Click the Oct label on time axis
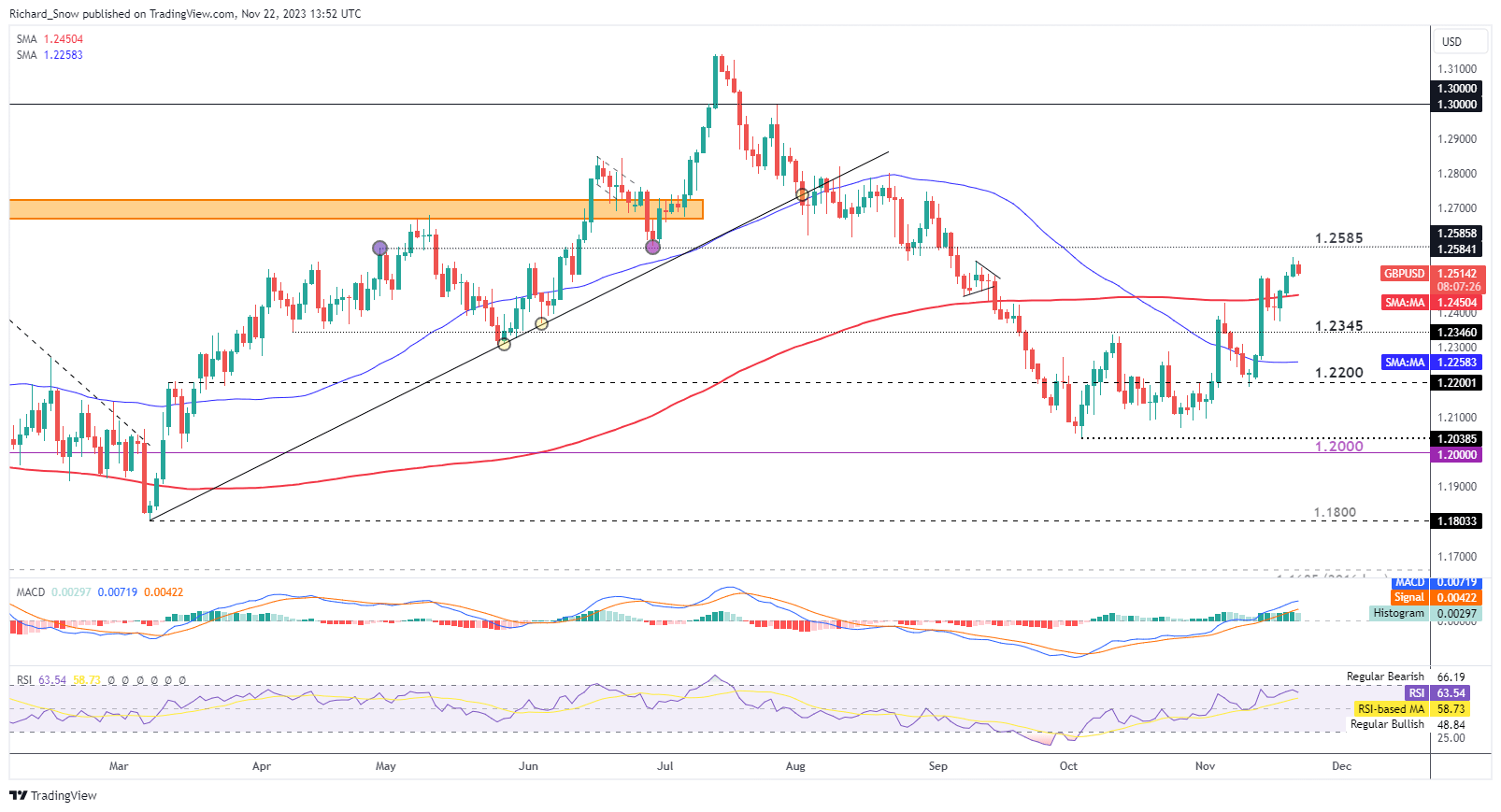The height and width of the screenshot is (812, 1501). [x=1068, y=766]
